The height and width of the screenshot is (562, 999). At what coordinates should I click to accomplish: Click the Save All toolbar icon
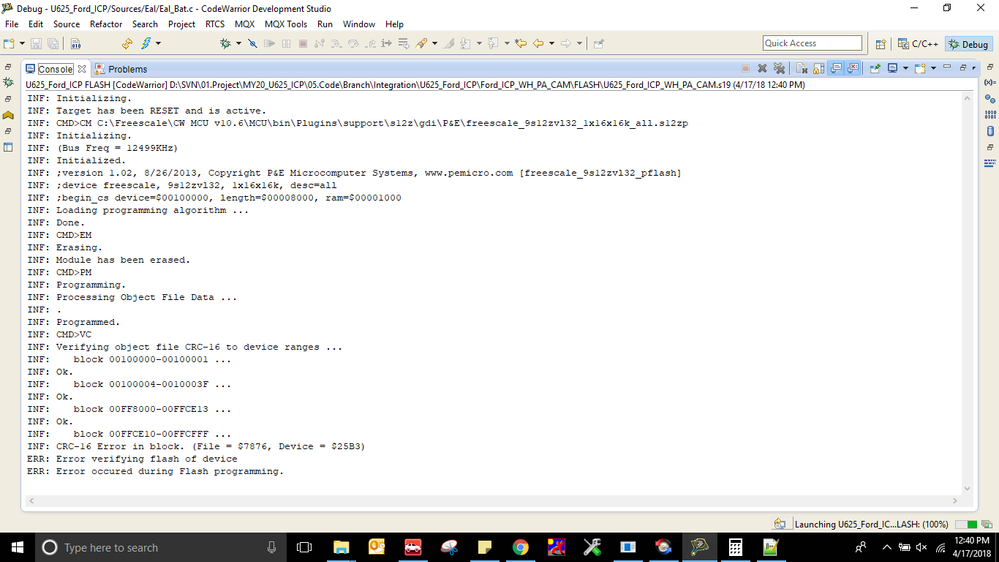pos(53,43)
